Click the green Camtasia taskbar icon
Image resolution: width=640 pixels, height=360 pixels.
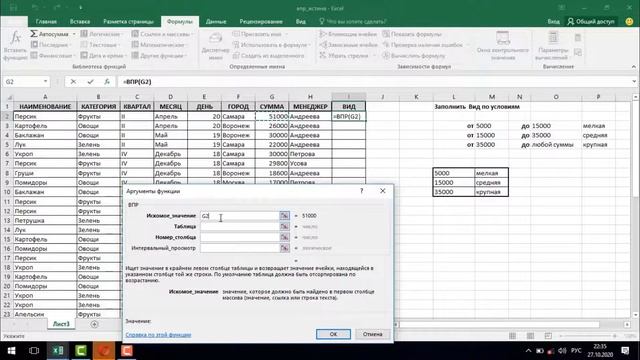81,351
